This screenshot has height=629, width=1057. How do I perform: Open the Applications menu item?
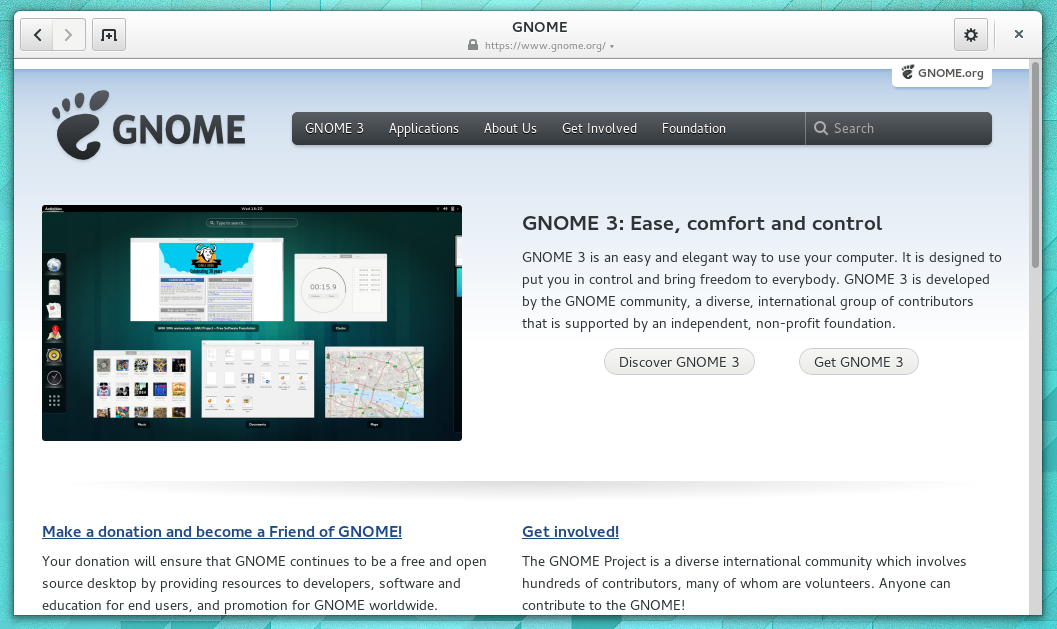[x=423, y=128]
